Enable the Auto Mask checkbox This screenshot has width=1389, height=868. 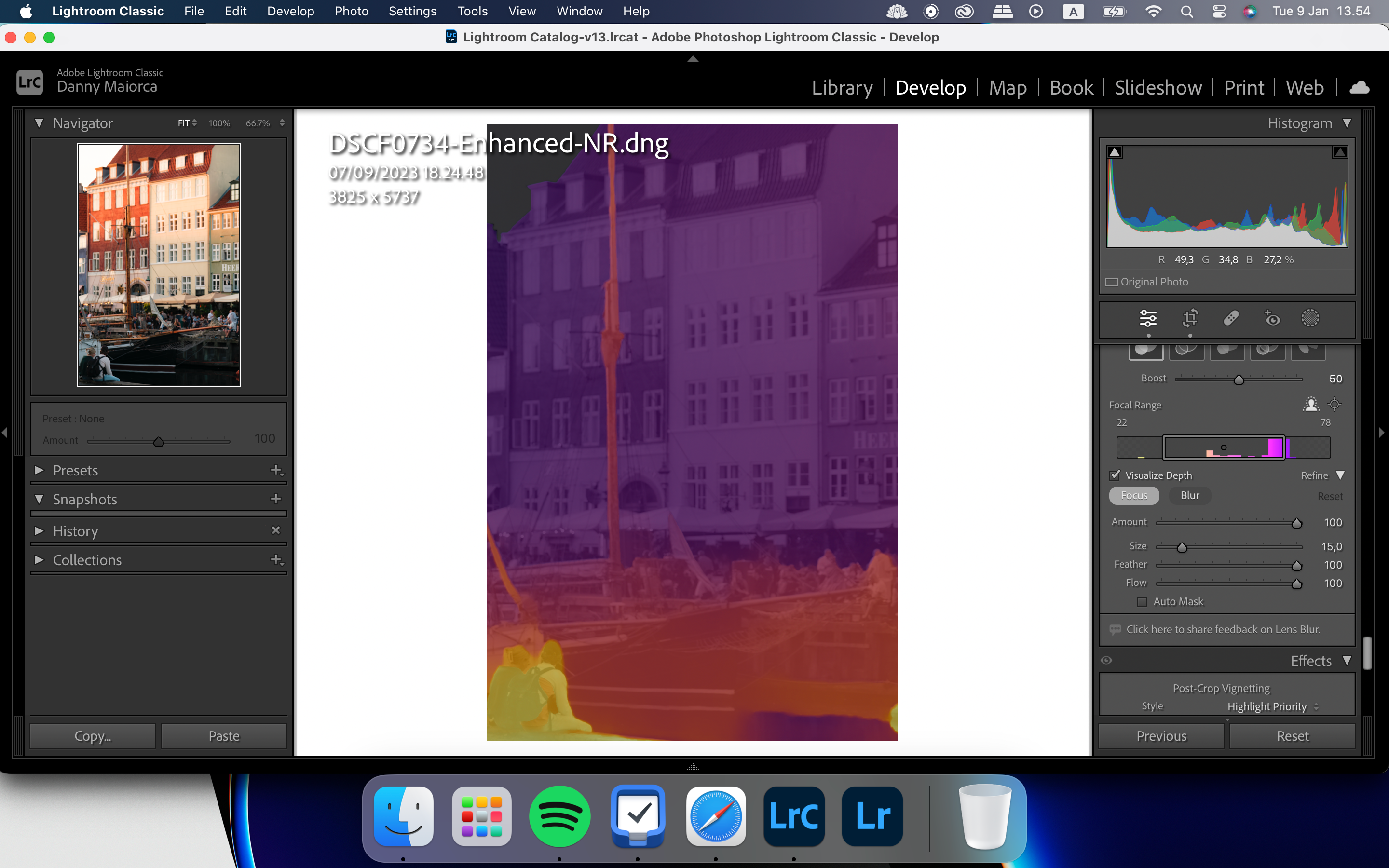1143,602
